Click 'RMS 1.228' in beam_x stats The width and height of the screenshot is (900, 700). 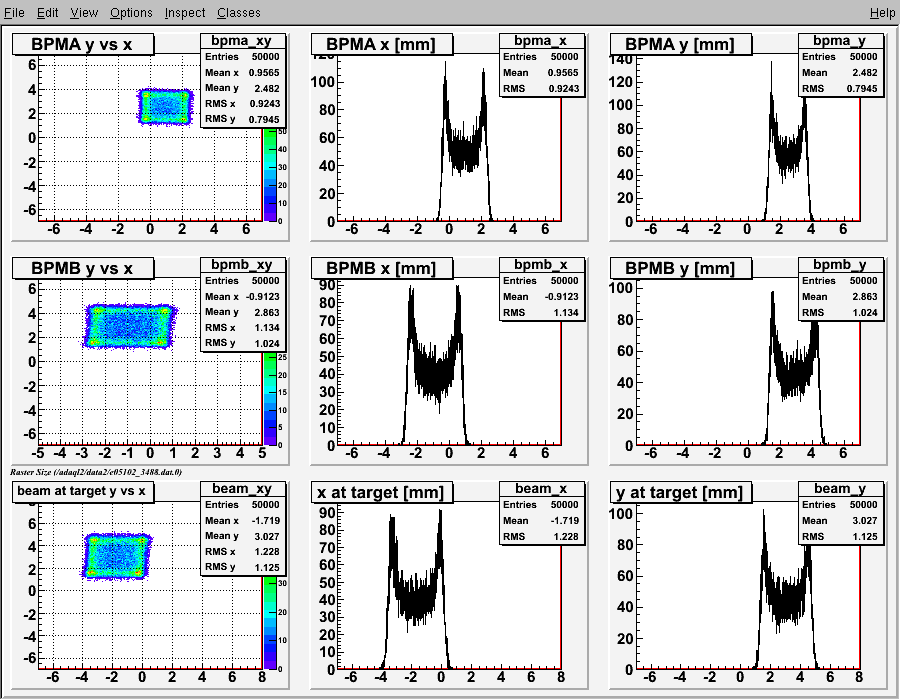tap(541, 536)
